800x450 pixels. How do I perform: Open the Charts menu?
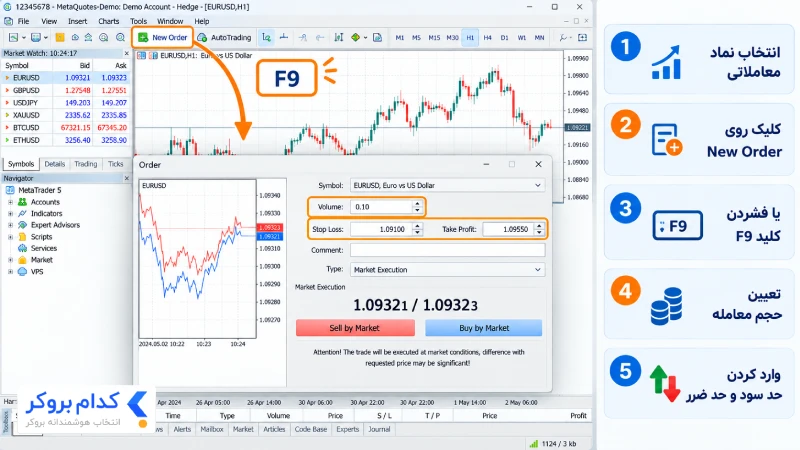tap(109, 21)
